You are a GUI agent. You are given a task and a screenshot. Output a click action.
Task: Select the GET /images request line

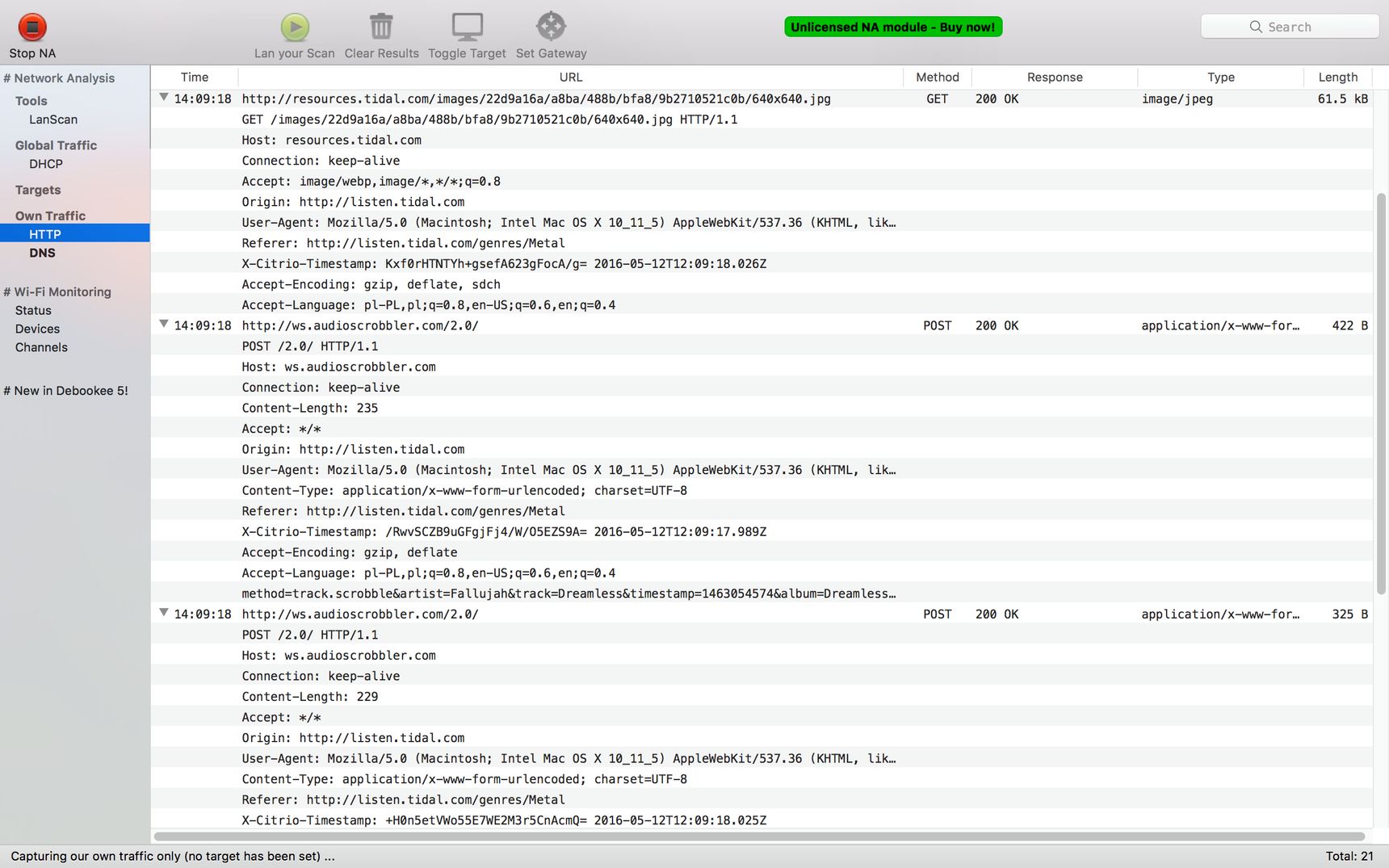489,120
